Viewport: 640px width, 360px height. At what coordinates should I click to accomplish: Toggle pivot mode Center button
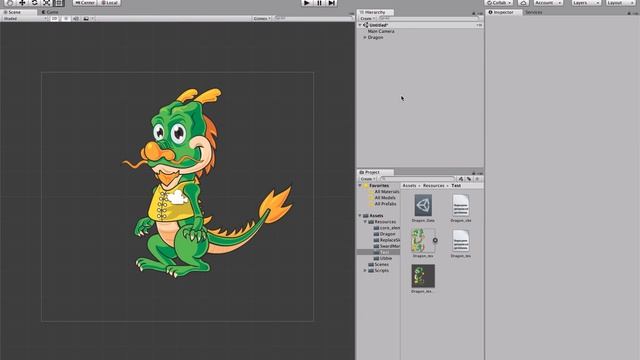pyautogui.click(x=85, y=2)
